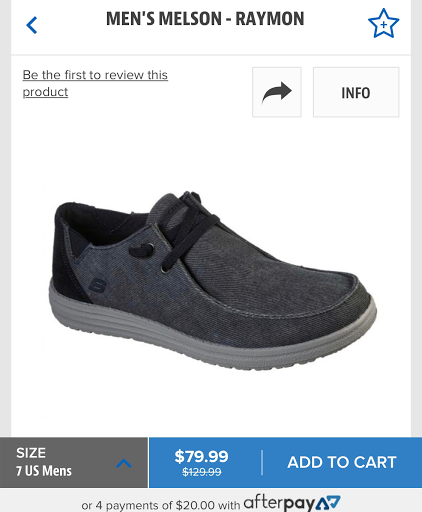Go back using the blue chevron arrow

point(32,25)
